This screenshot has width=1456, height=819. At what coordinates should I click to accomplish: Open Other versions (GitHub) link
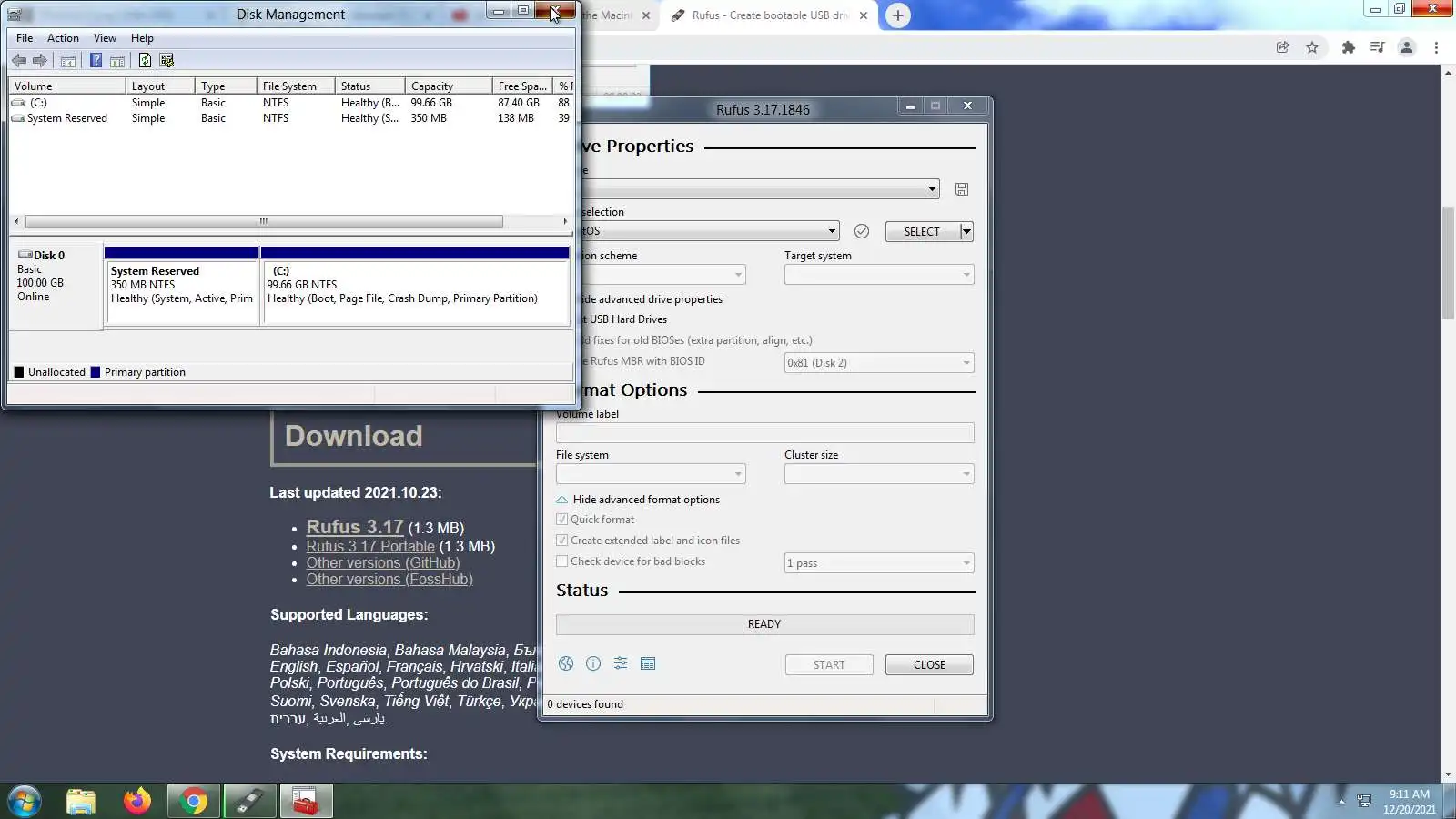[383, 562]
